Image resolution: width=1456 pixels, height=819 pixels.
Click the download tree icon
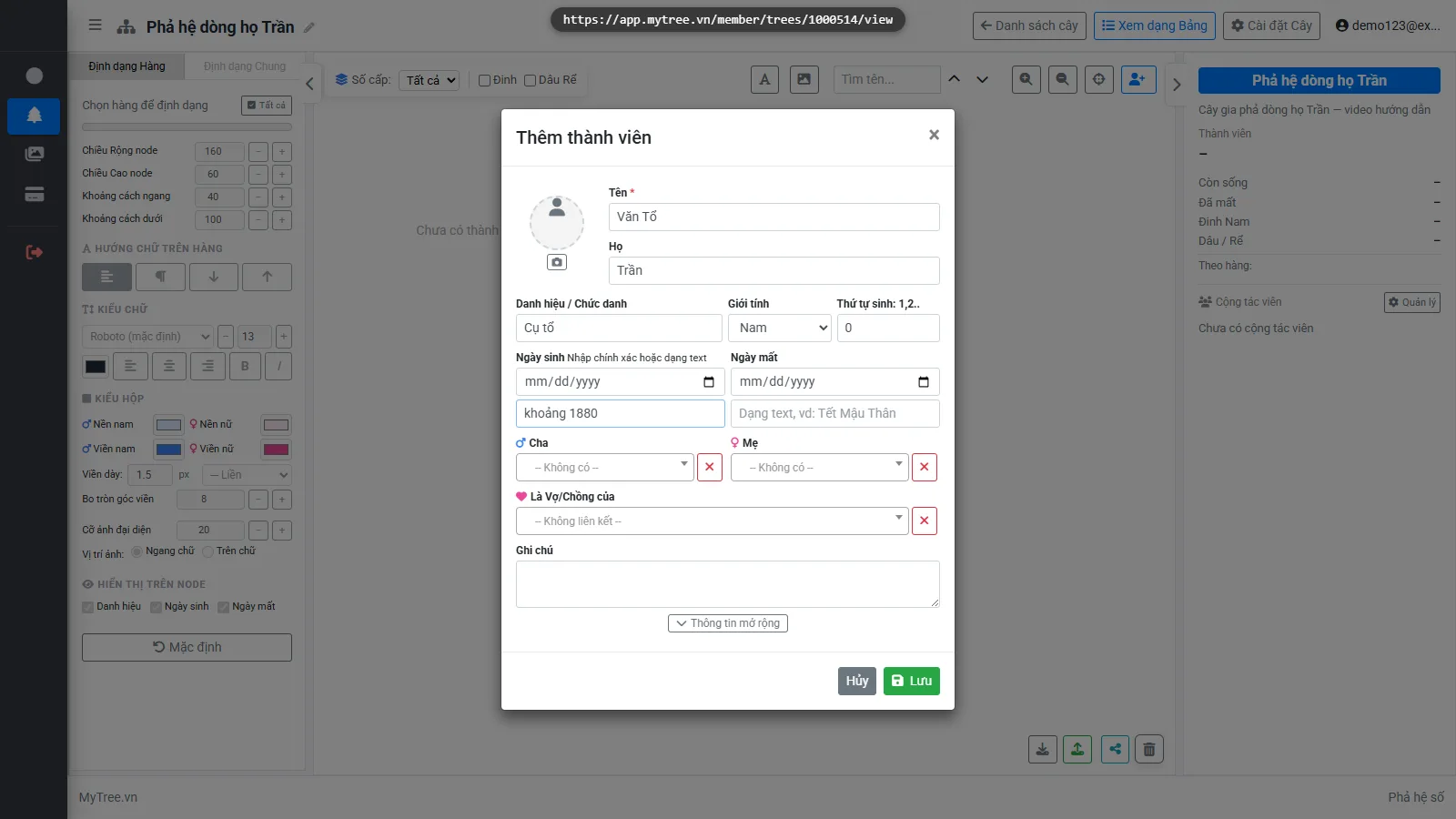1043,749
